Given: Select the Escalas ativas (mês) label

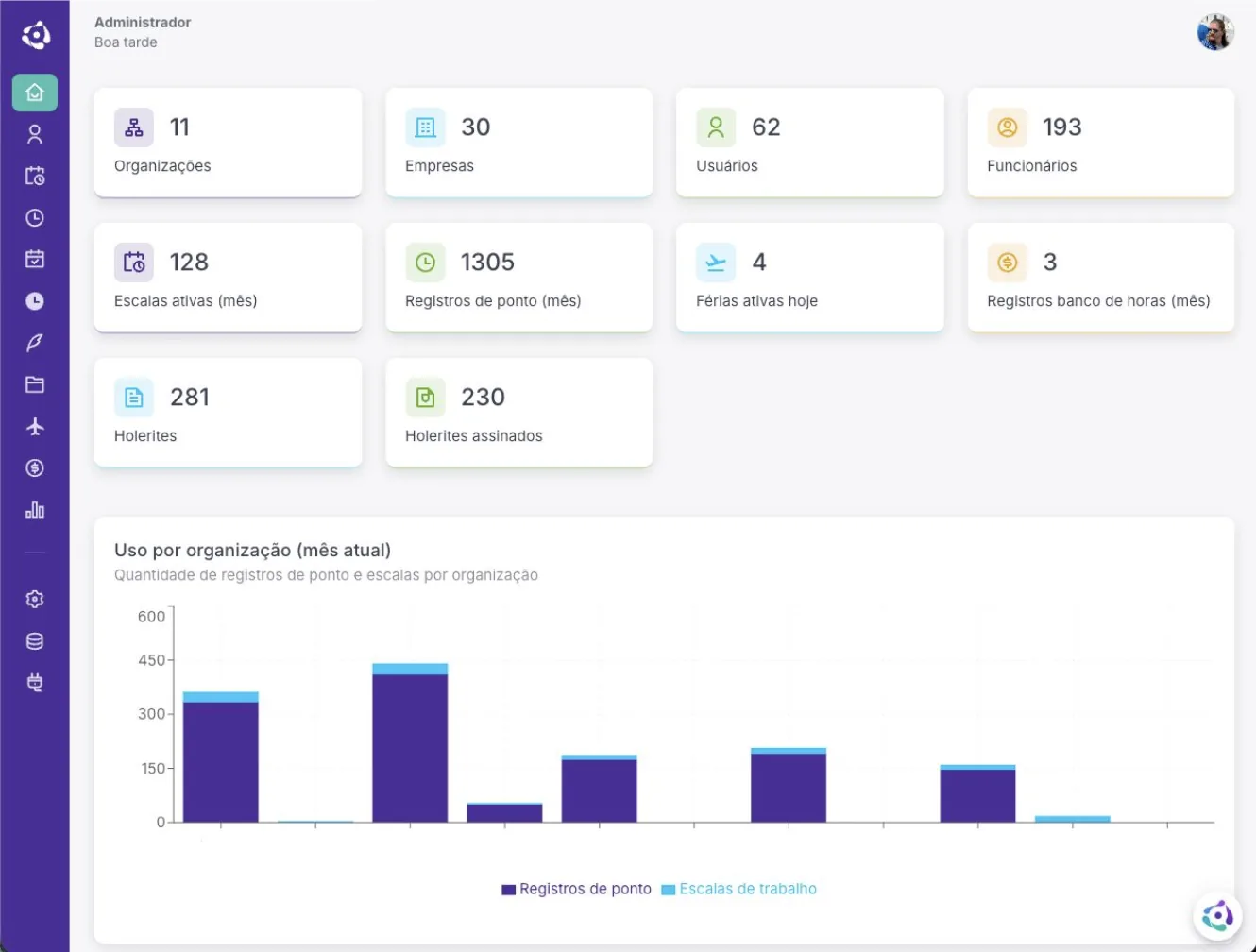Looking at the screenshot, I should click(x=185, y=301).
